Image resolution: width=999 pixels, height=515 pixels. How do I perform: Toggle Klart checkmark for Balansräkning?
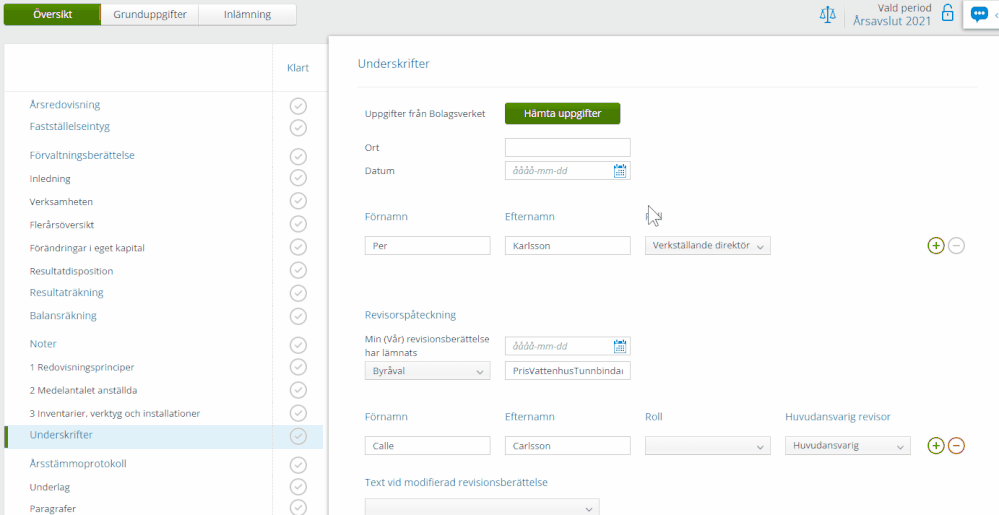click(x=298, y=316)
